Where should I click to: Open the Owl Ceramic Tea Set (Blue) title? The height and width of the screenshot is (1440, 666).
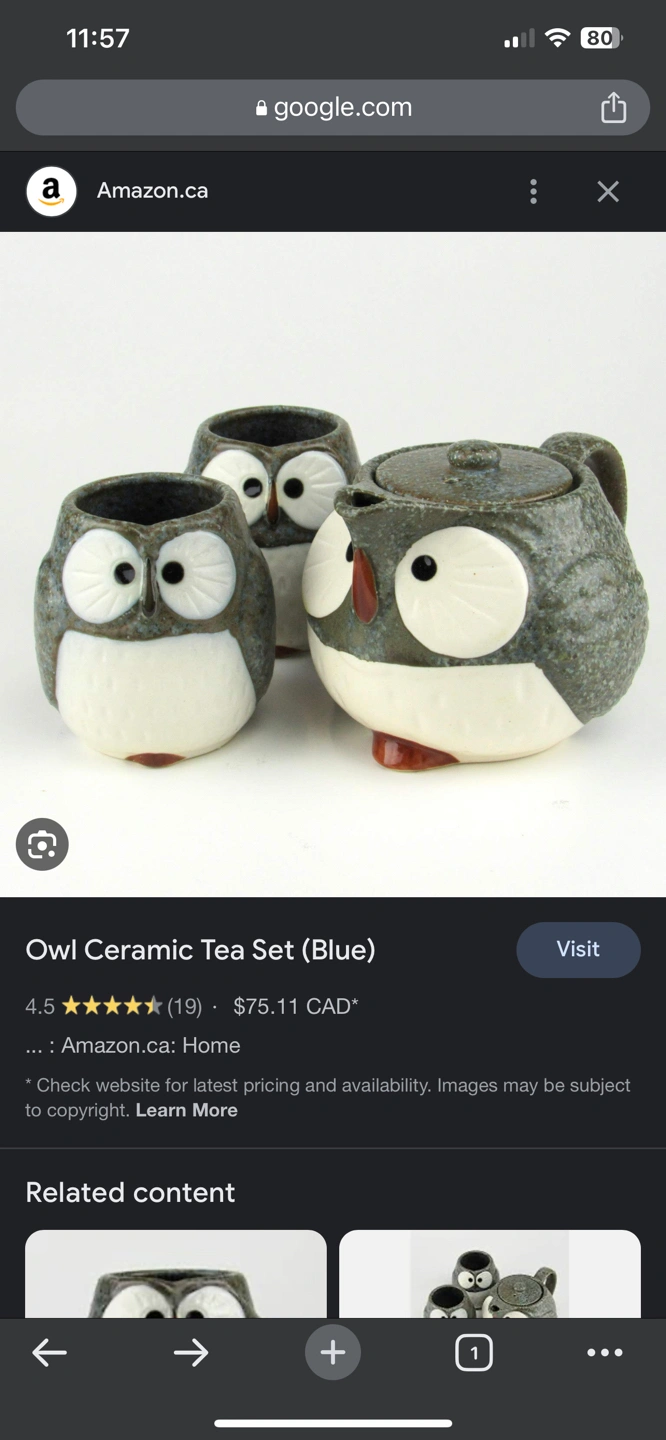pos(200,950)
